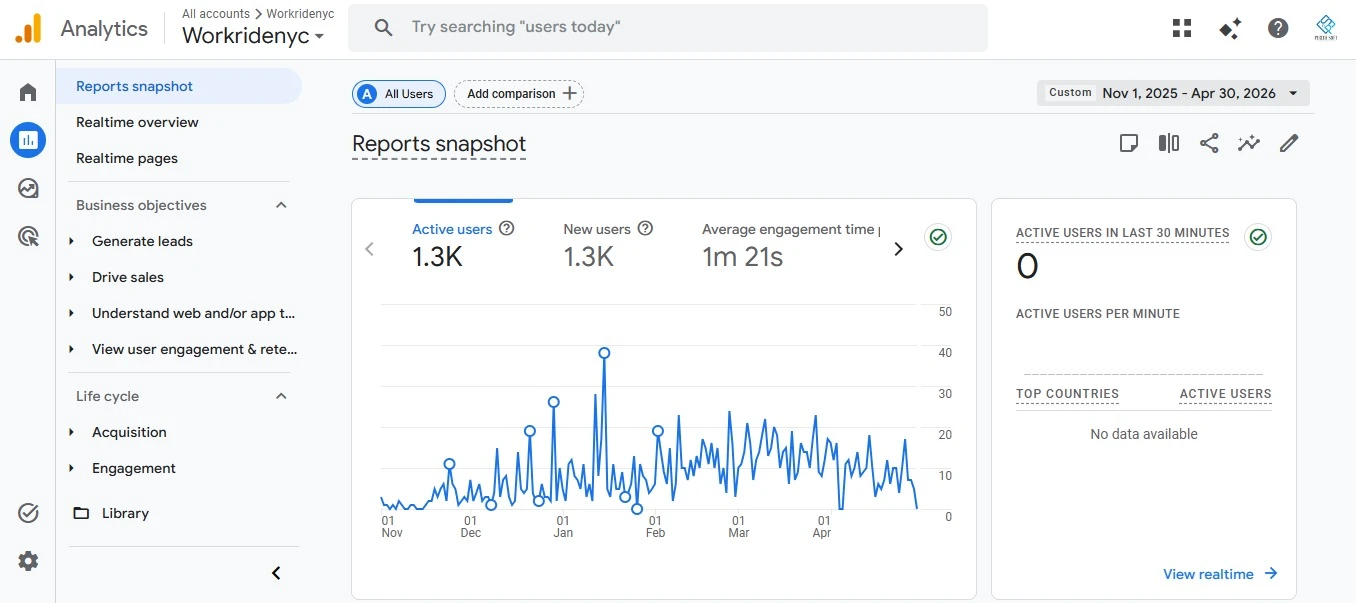Click the chart marker at 20 near Feb
This screenshot has height=603, width=1356.
coord(658,431)
